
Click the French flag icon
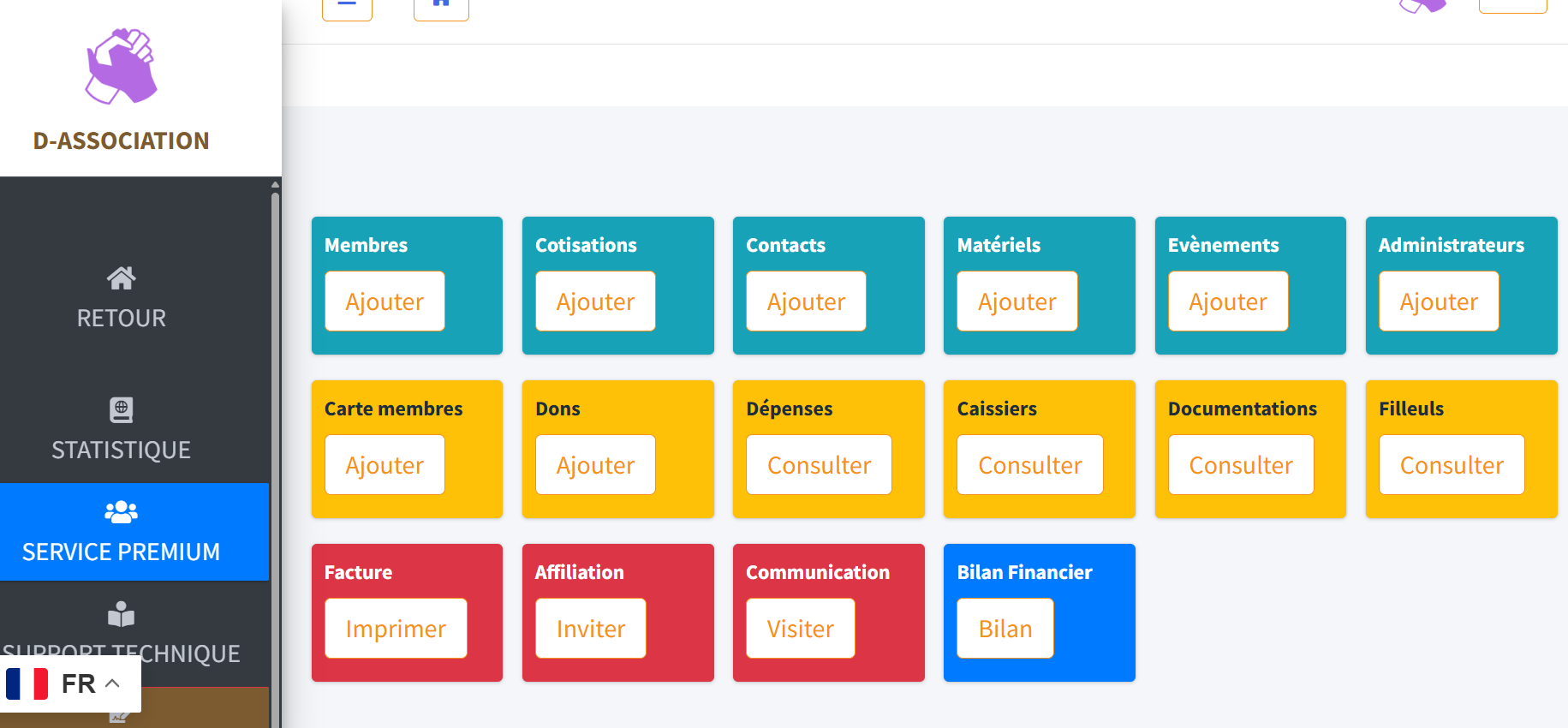(x=27, y=683)
